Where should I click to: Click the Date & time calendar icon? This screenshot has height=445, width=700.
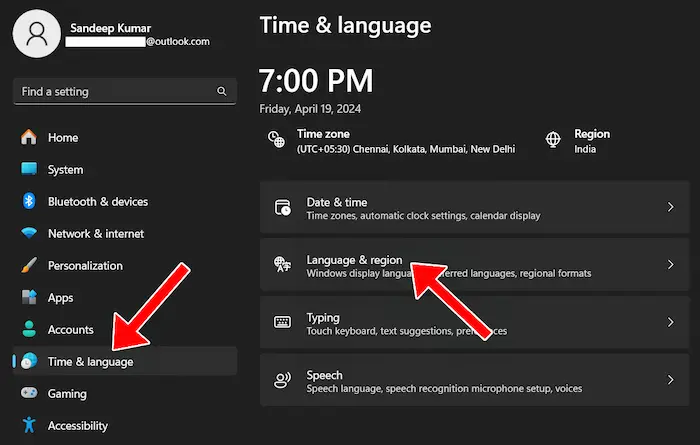283,208
